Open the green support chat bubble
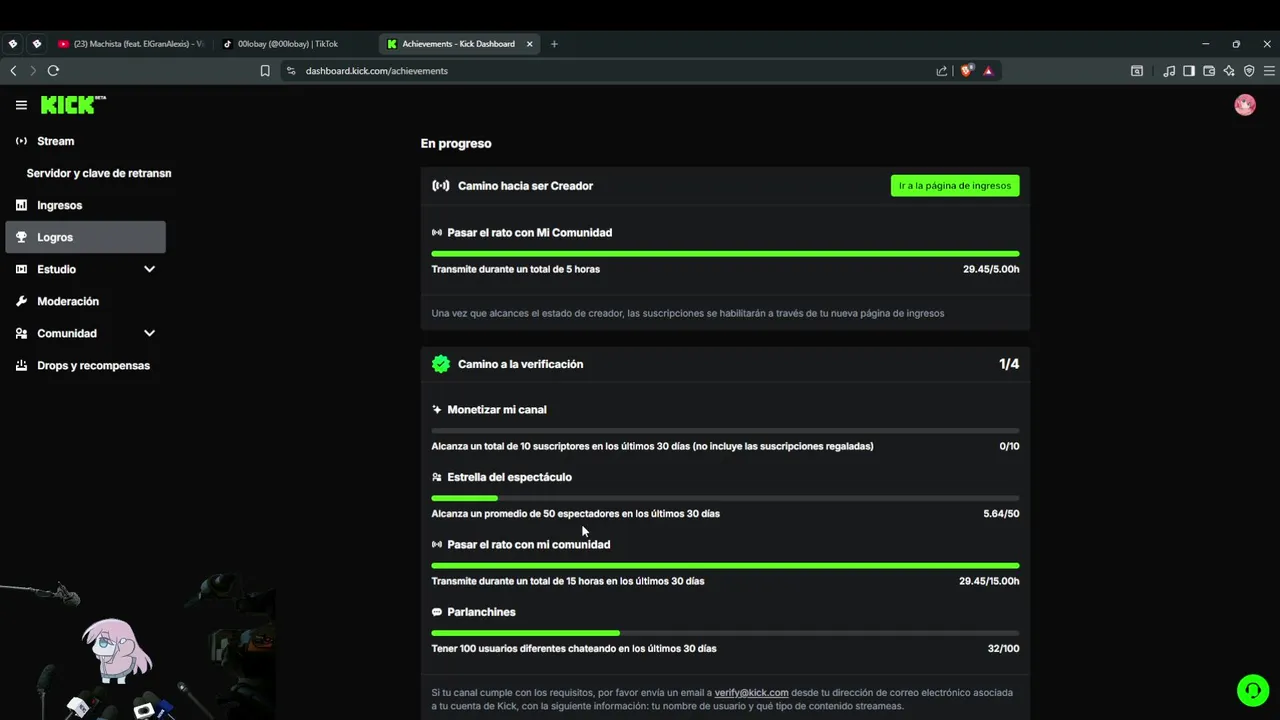The width and height of the screenshot is (1280, 720). (x=1252, y=690)
